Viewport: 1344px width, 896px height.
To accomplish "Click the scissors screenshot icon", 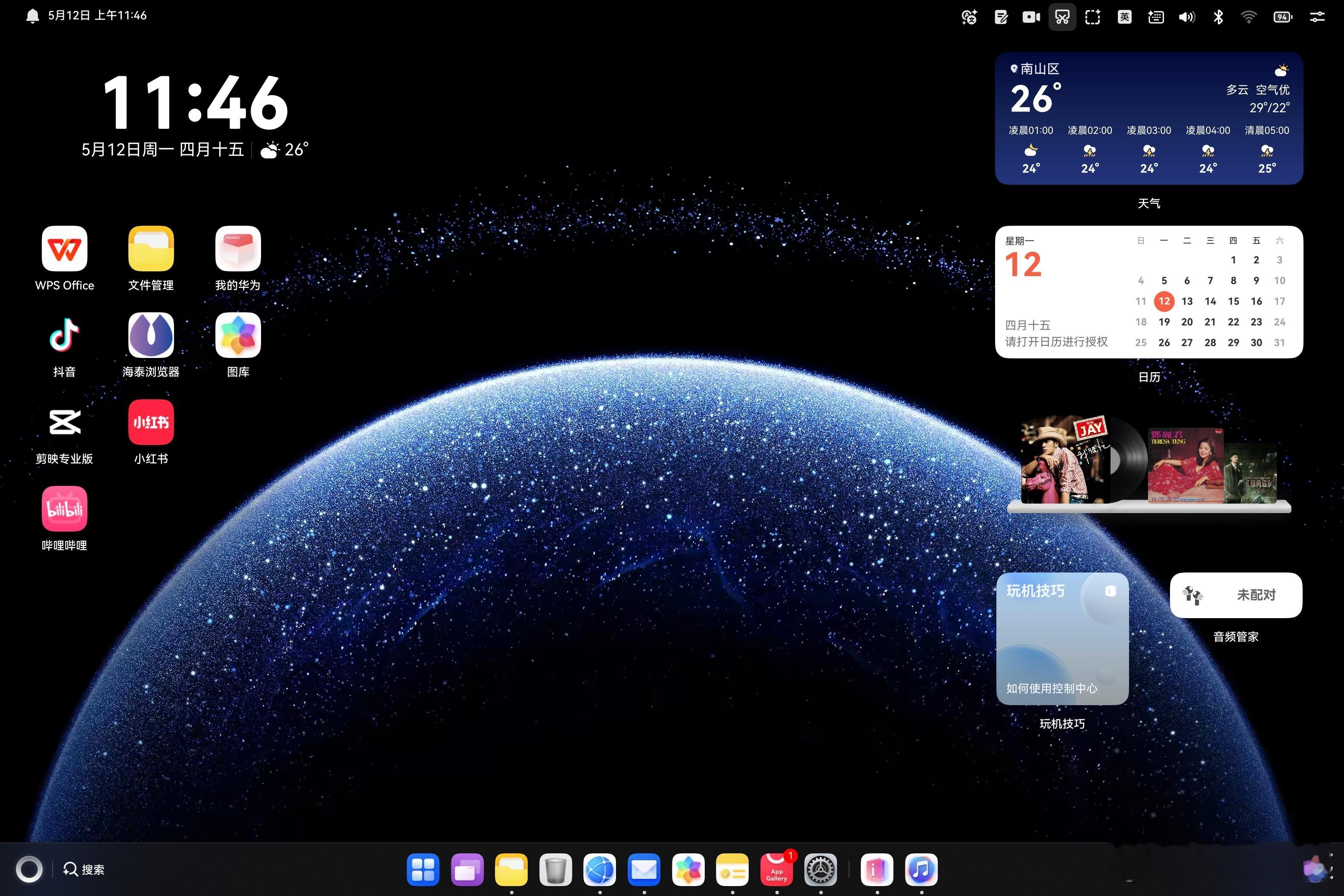I will [1062, 17].
